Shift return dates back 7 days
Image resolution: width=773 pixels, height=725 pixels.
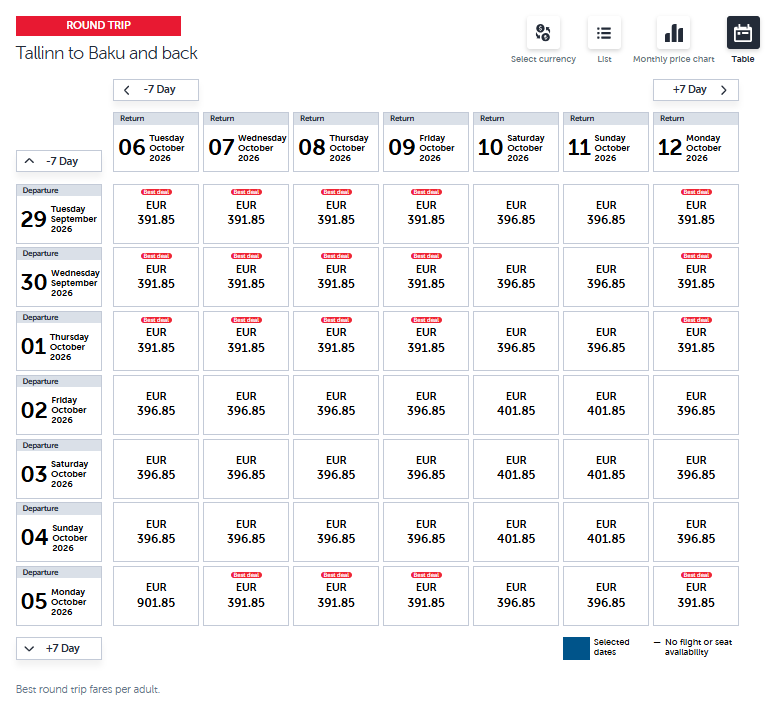click(x=156, y=90)
